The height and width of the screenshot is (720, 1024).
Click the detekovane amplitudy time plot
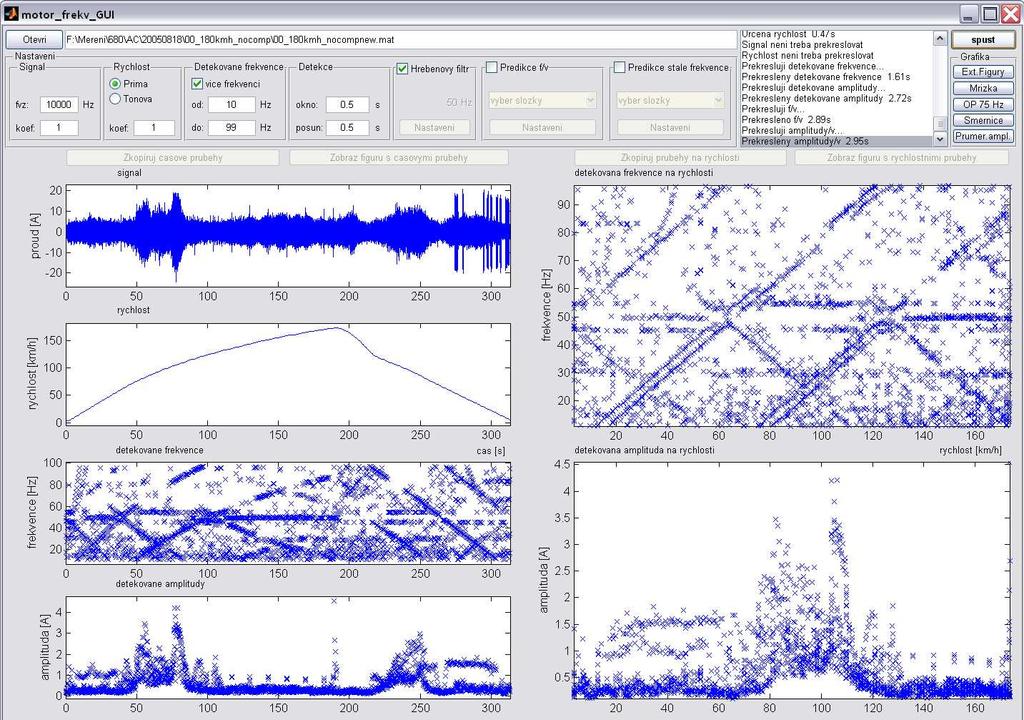click(x=288, y=647)
